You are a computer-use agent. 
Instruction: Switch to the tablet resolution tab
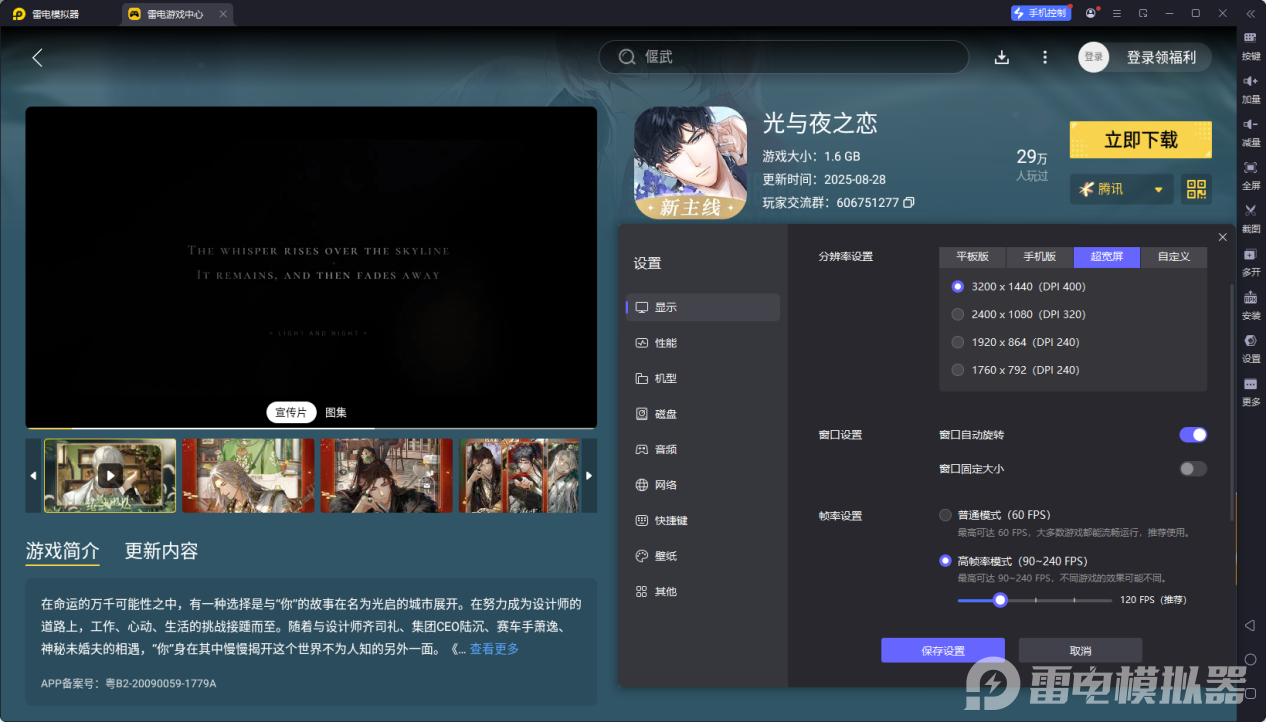[x=972, y=257]
